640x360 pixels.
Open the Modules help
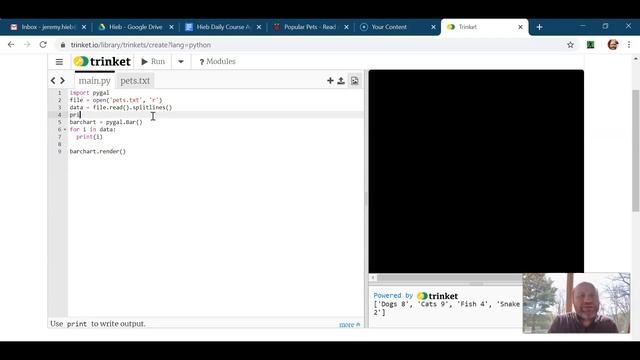(217, 62)
